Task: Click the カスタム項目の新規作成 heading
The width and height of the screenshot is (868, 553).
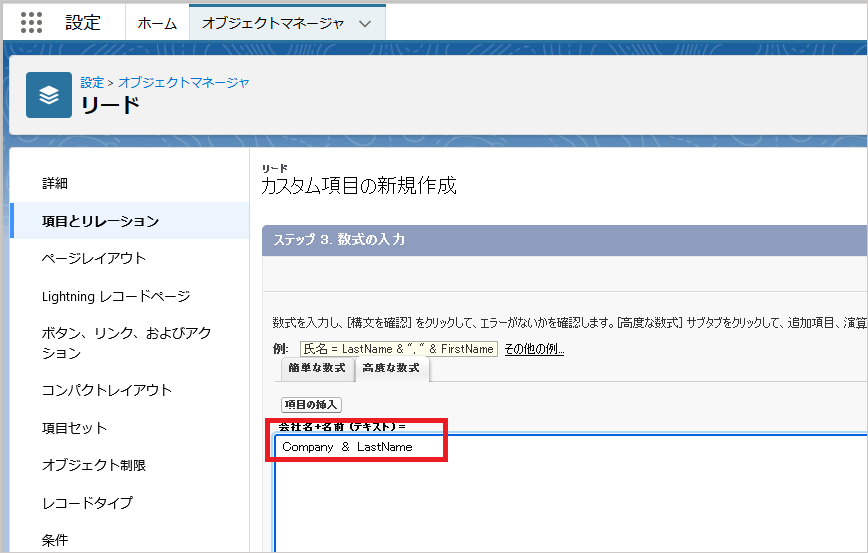Action: pos(359,185)
